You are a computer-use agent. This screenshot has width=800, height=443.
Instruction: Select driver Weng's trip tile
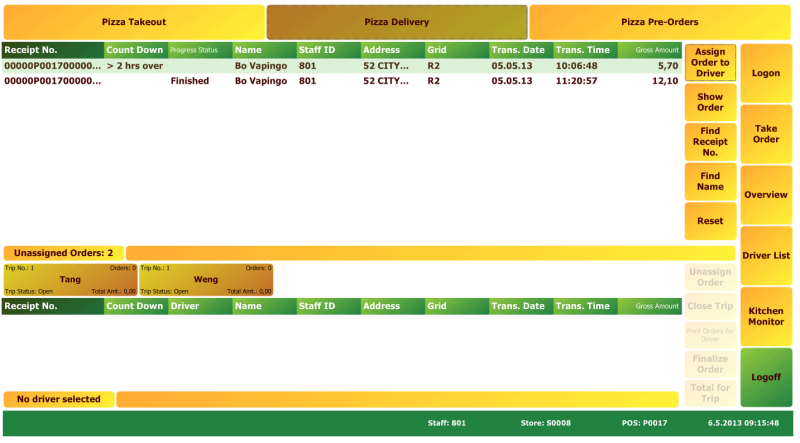point(206,280)
